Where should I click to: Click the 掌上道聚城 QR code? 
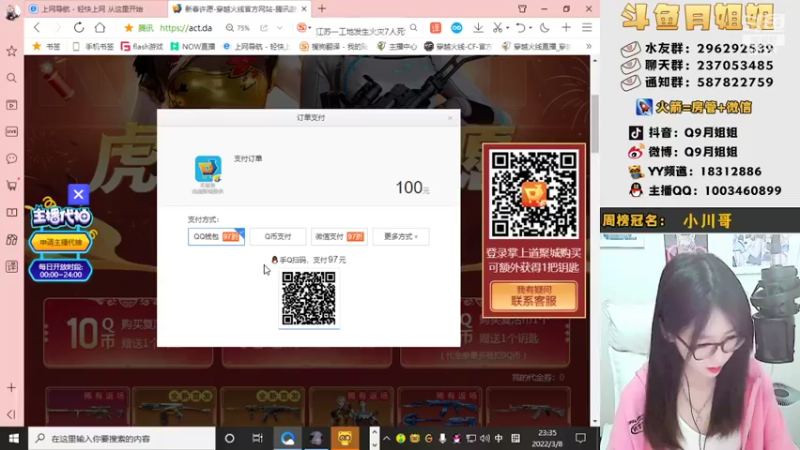point(534,194)
